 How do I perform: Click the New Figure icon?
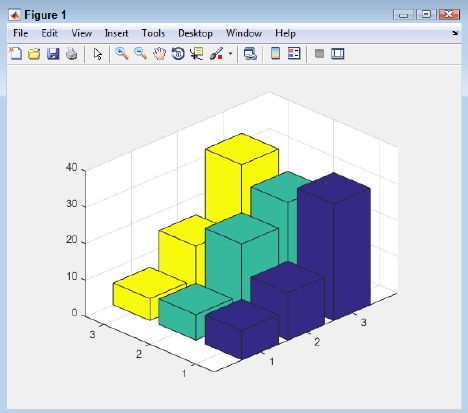coord(16,54)
